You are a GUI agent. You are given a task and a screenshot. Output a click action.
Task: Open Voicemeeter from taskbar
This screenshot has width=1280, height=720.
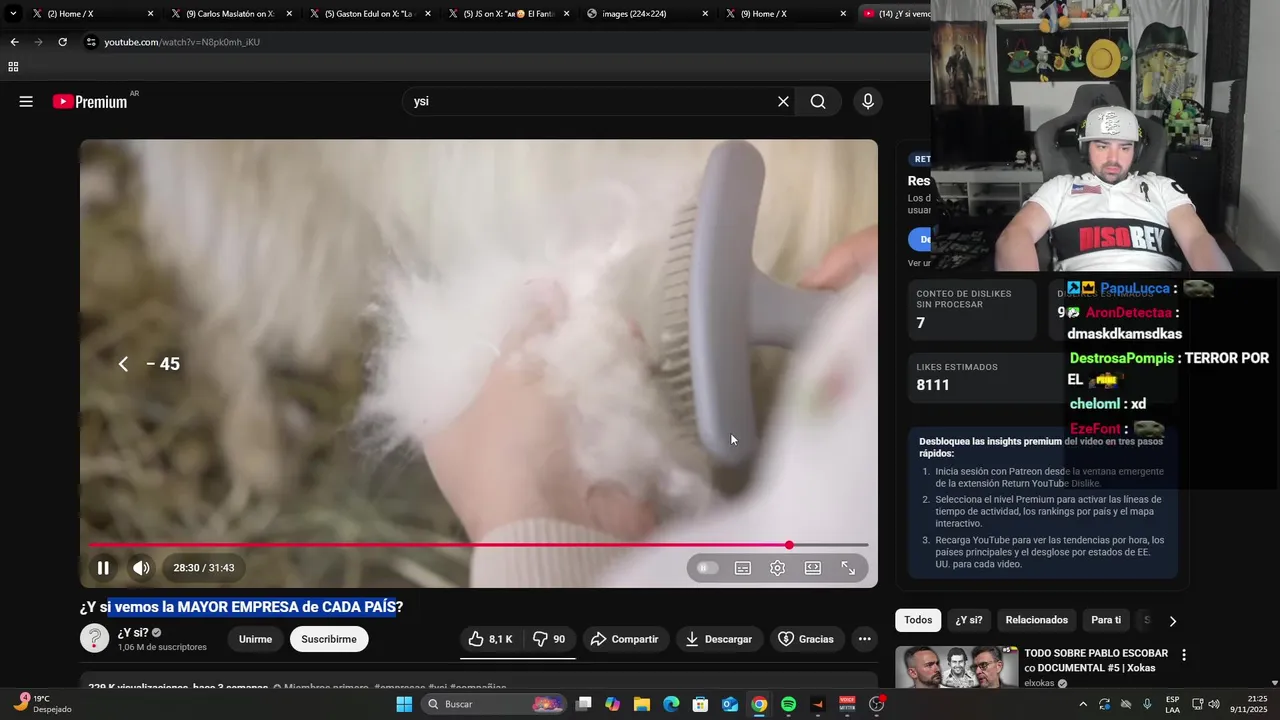847,704
